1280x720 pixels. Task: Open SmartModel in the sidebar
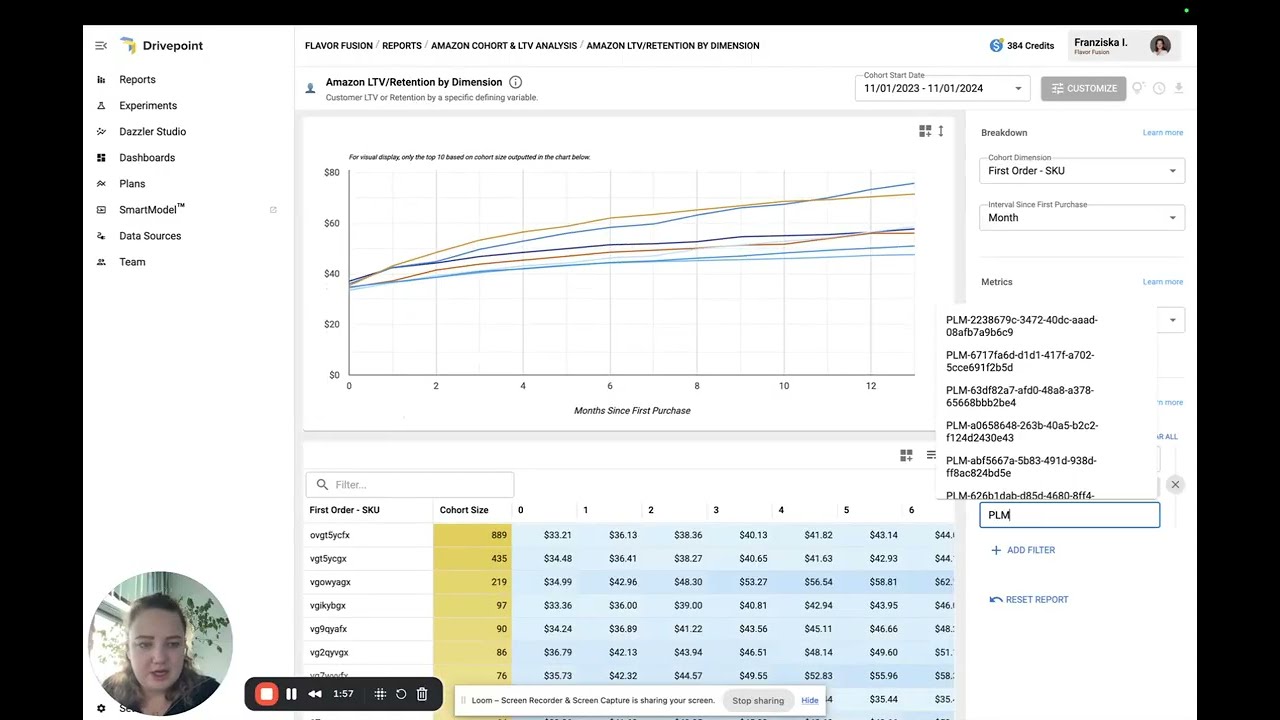[152, 210]
